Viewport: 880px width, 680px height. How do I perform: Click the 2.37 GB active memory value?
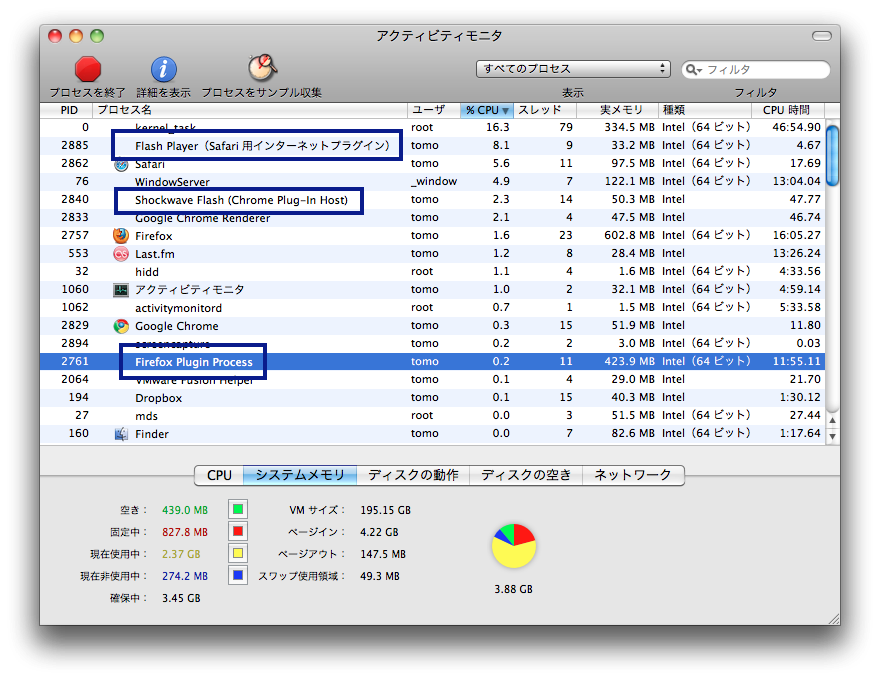(181, 554)
